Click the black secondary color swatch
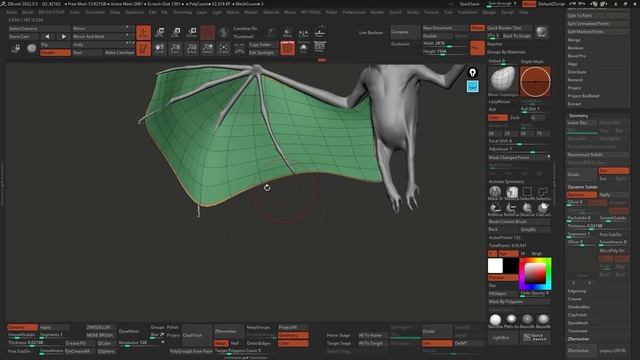The height and width of the screenshot is (360, 640). tap(511, 266)
